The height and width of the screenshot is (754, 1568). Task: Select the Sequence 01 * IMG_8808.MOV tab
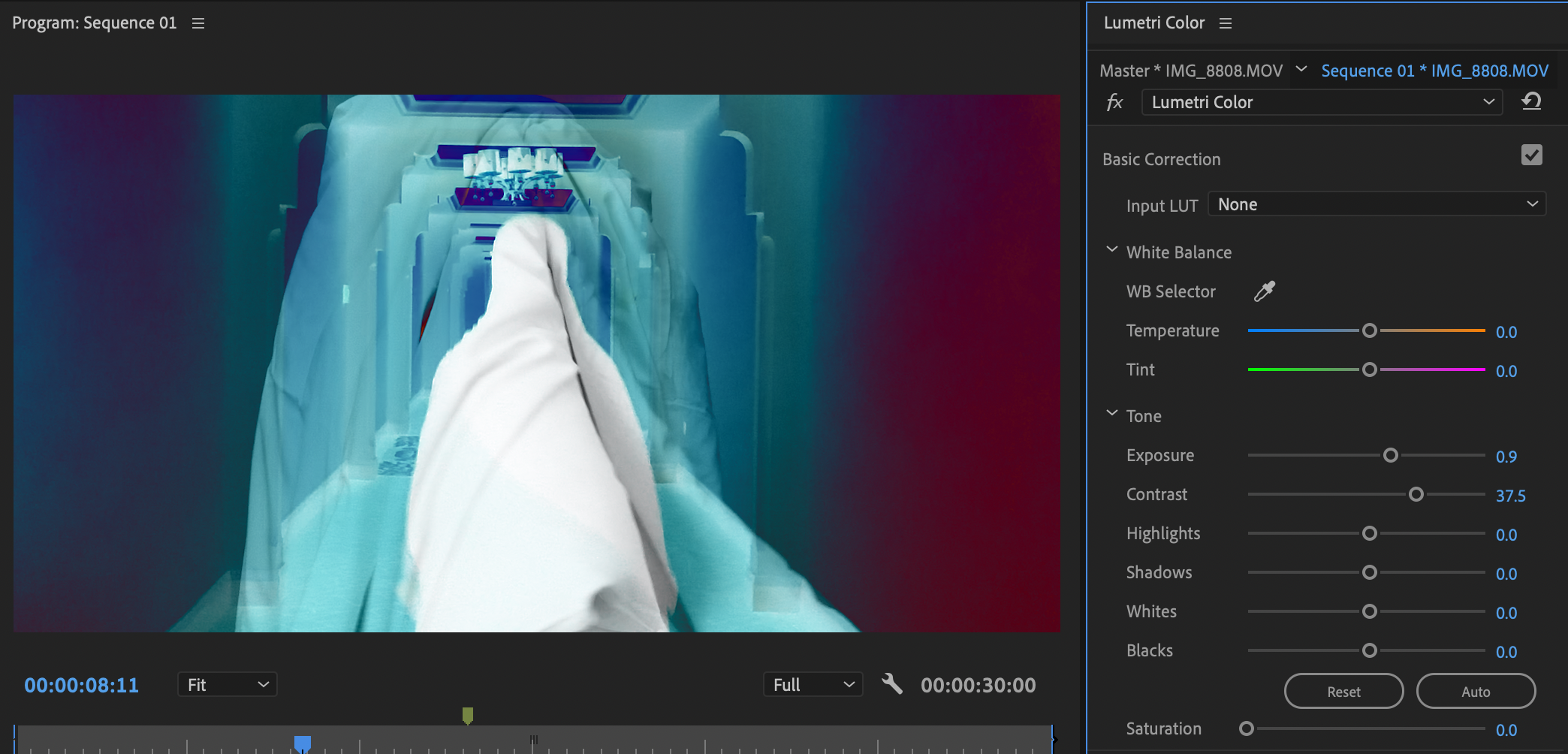pos(1434,71)
